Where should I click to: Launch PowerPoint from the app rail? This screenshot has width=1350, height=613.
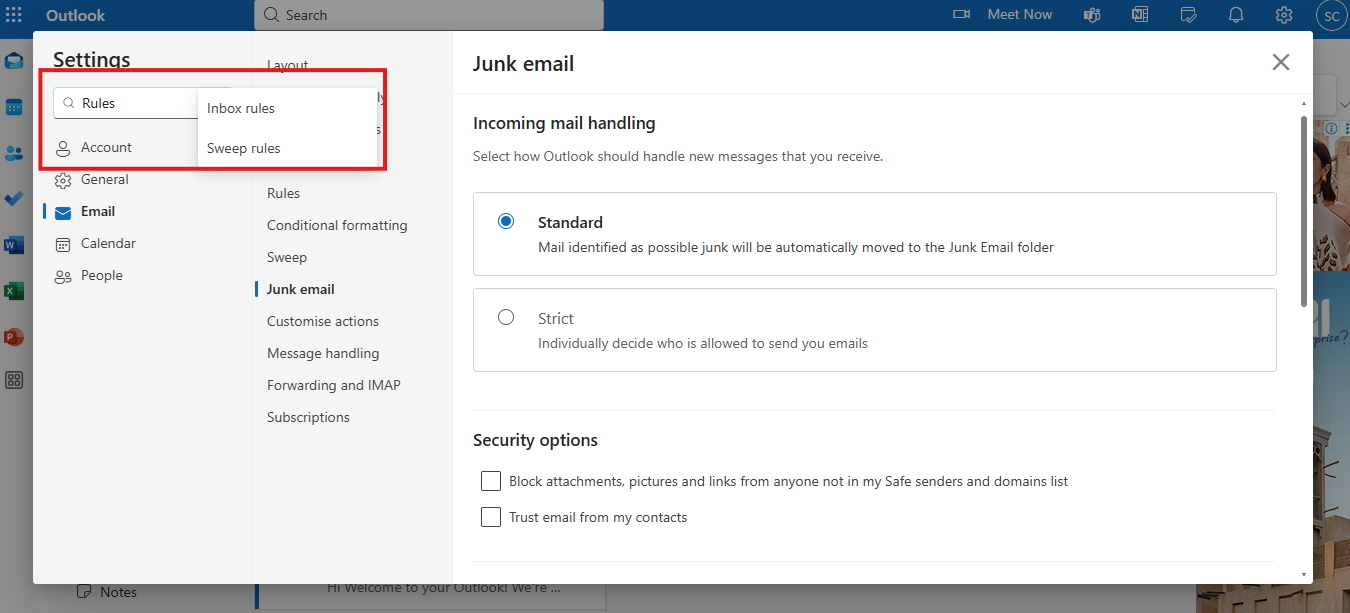coord(14,337)
